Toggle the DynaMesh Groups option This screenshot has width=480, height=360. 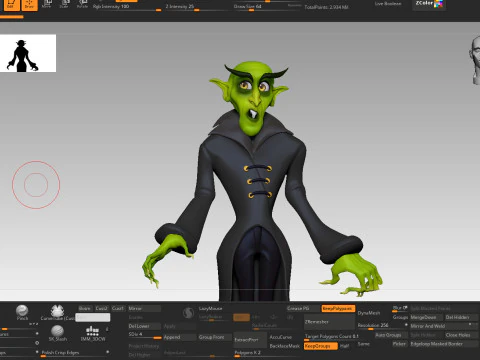[x=400, y=317]
